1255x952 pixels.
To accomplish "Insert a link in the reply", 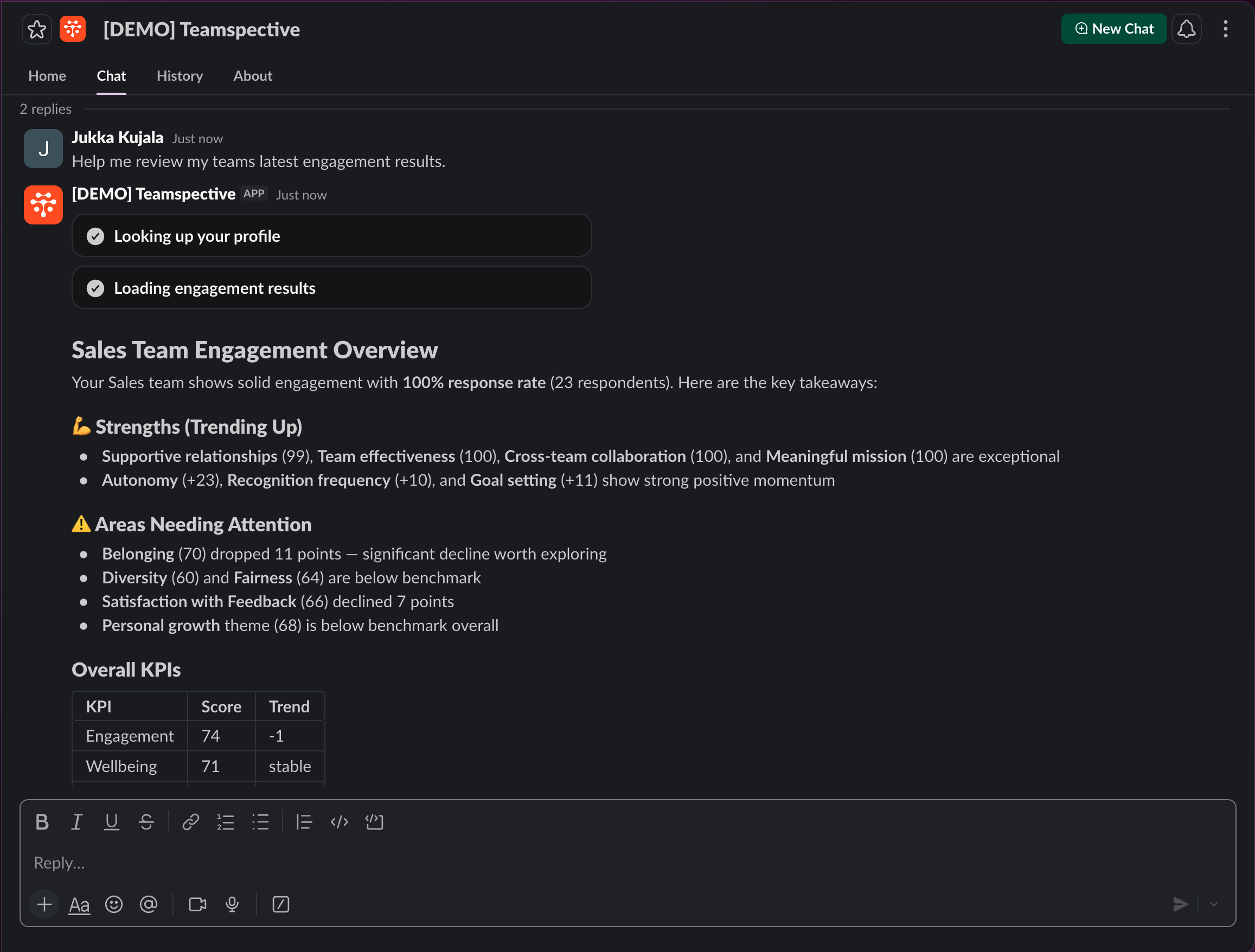I will 190,821.
